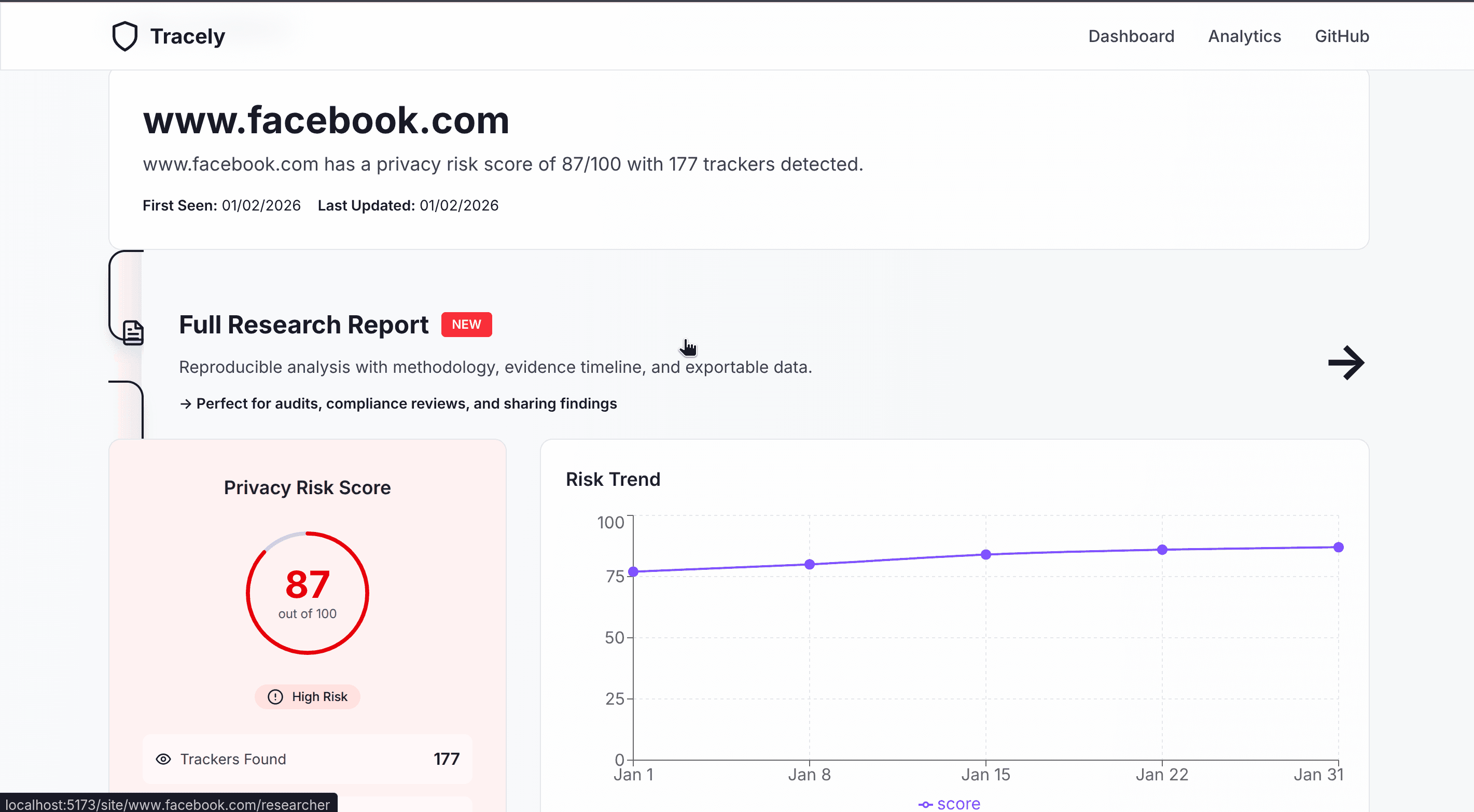Open the Dashboard nav item

coord(1131,36)
